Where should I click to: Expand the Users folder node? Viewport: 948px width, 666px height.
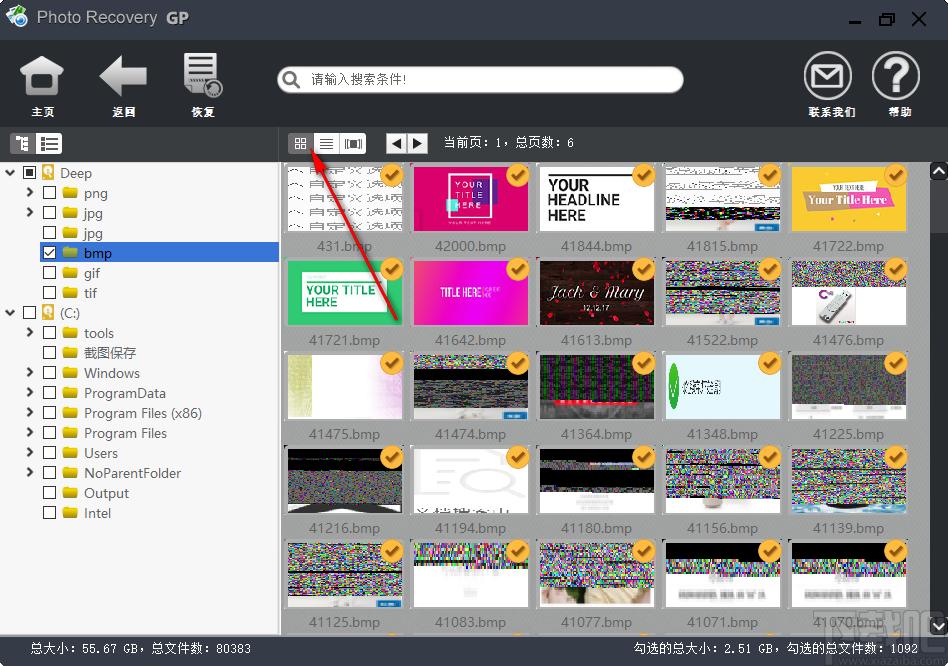click(x=30, y=453)
